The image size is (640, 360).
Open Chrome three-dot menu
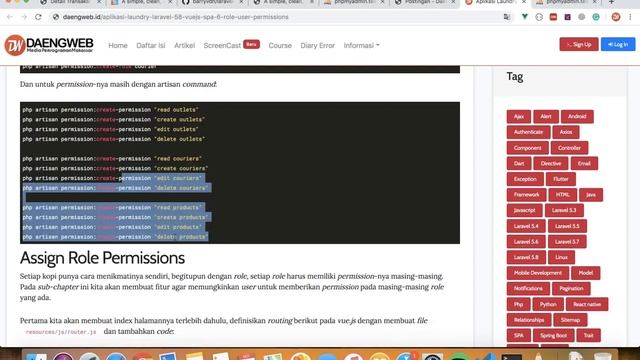pyautogui.click(x=630, y=17)
